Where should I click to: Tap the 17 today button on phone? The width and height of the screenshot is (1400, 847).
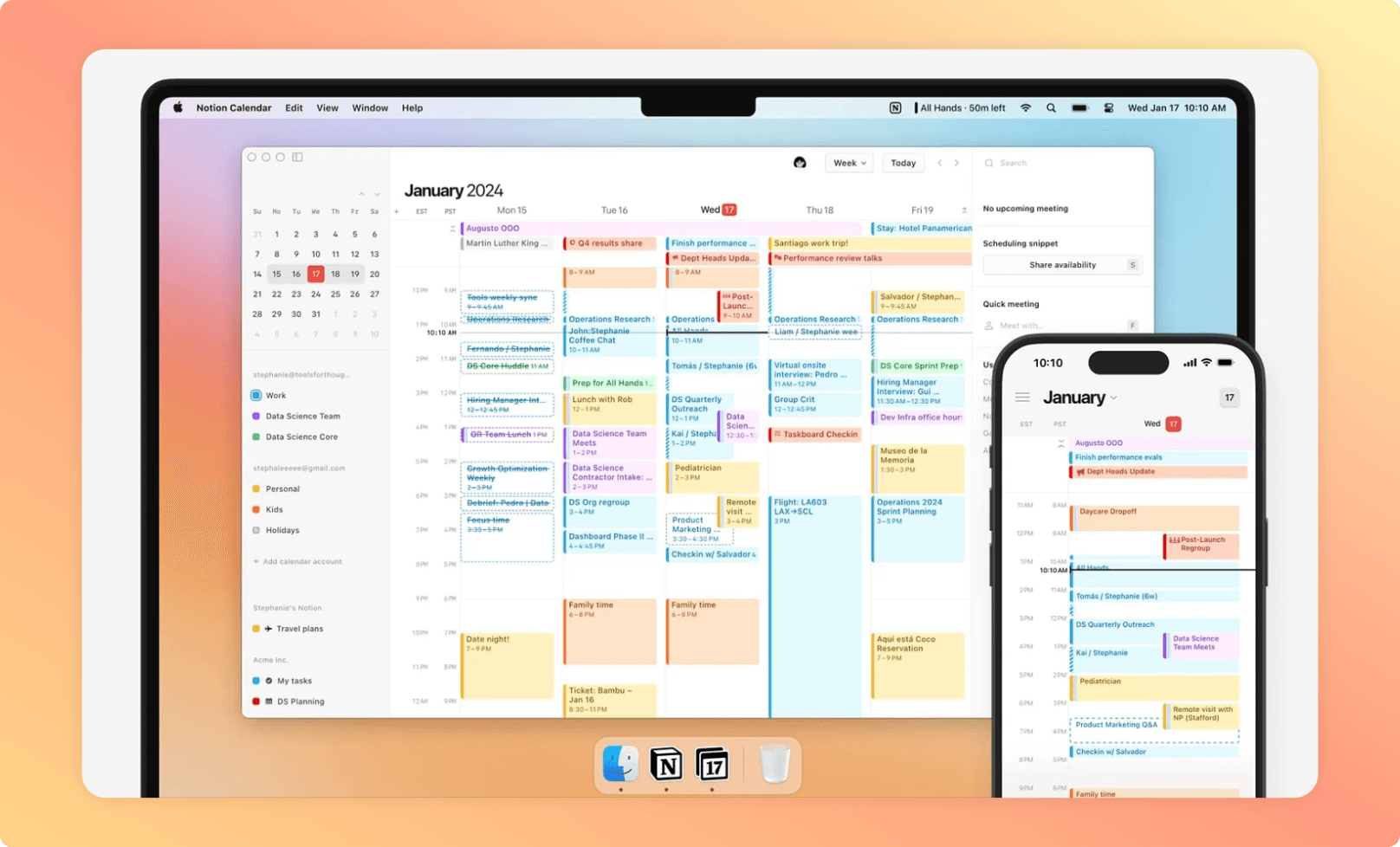(x=1229, y=398)
